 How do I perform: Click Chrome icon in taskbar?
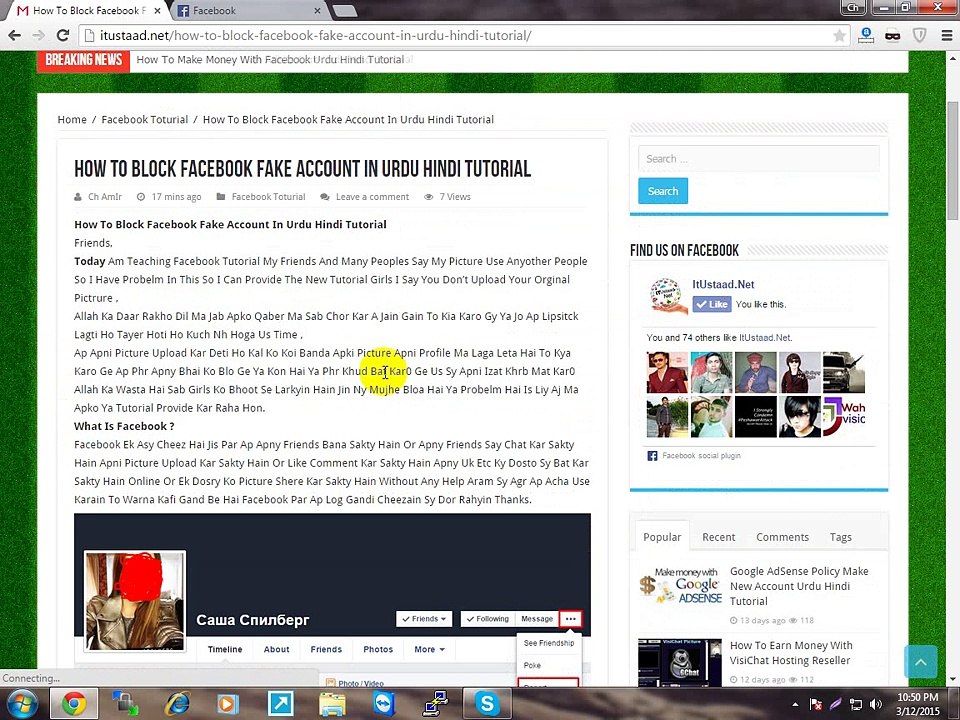click(x=73, y=703)
